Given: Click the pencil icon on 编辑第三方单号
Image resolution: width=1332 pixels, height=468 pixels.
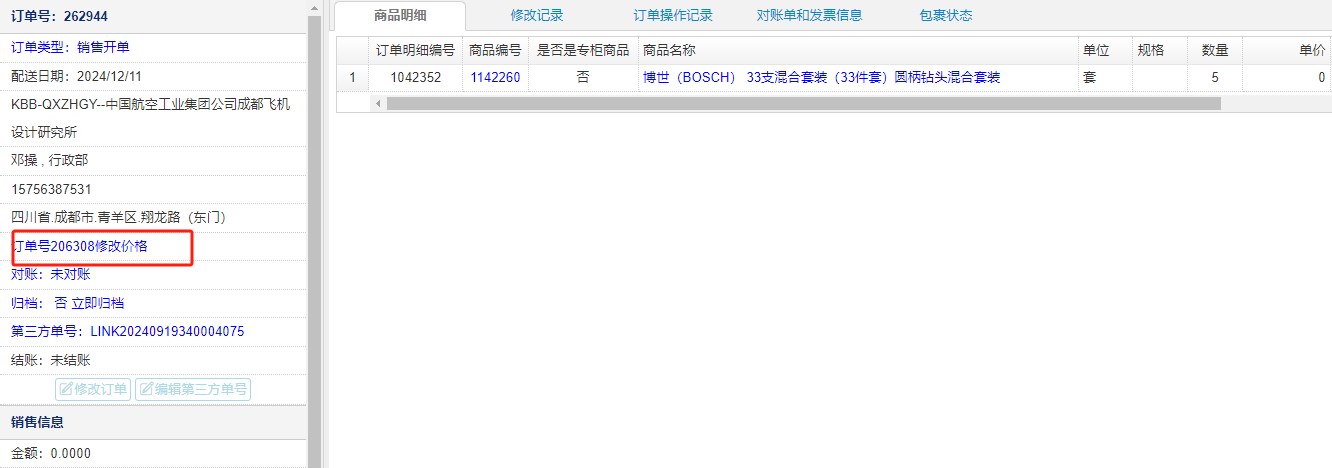Looking at the screenshot, I should [146, 389].
